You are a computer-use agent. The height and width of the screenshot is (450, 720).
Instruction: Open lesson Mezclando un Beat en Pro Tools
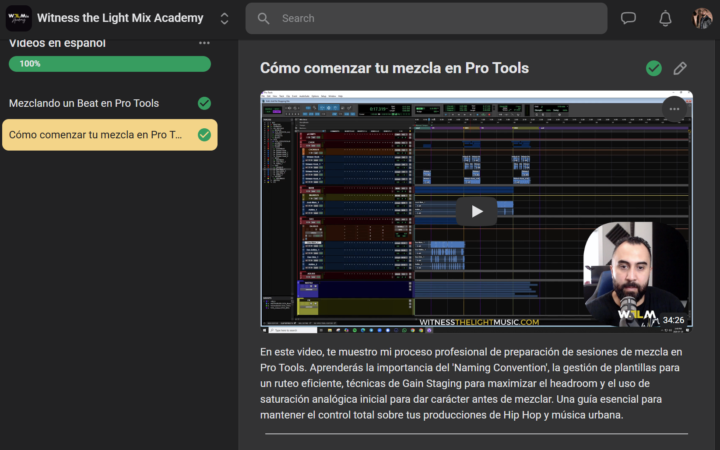pos(84,103)
